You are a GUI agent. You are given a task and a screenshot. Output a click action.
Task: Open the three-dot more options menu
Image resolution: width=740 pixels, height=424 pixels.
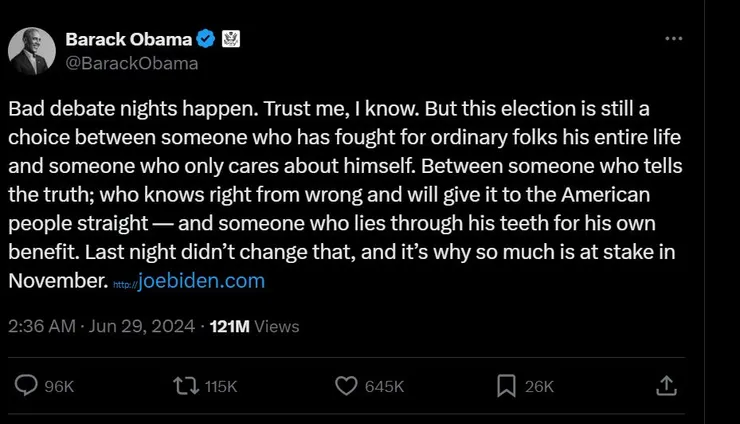[x=674, y=38]
